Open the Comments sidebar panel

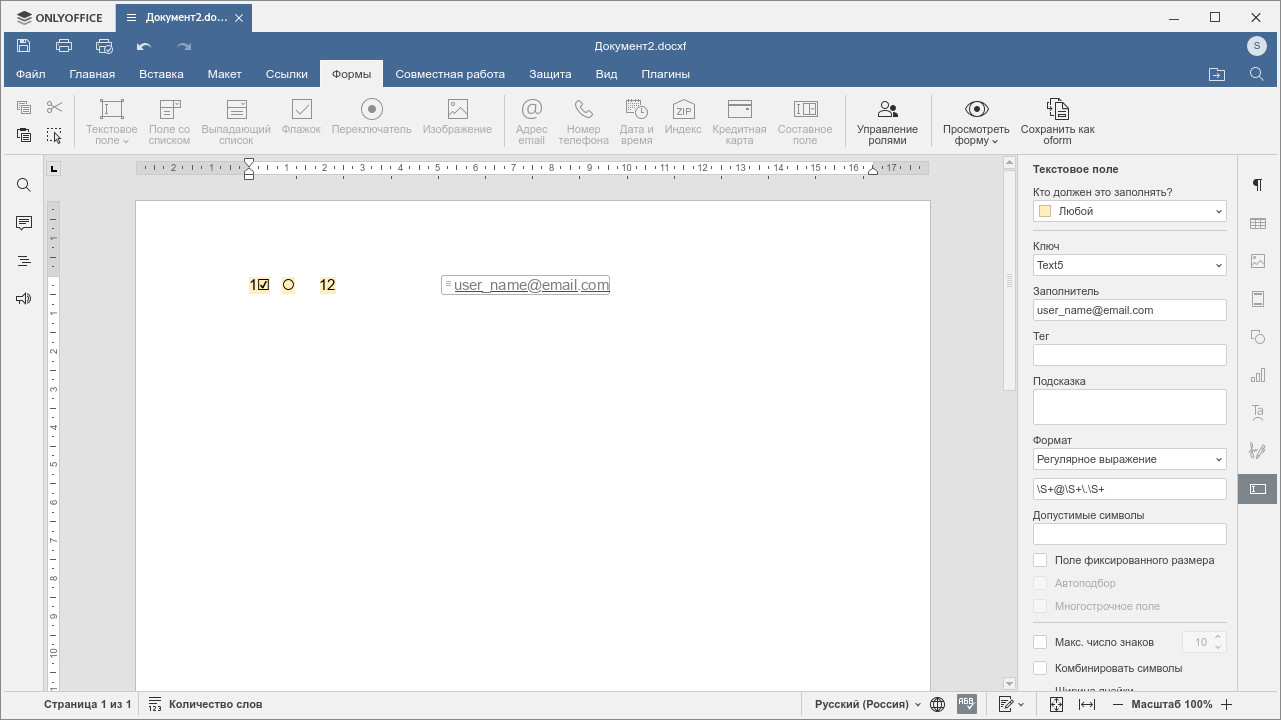point(24,223)
